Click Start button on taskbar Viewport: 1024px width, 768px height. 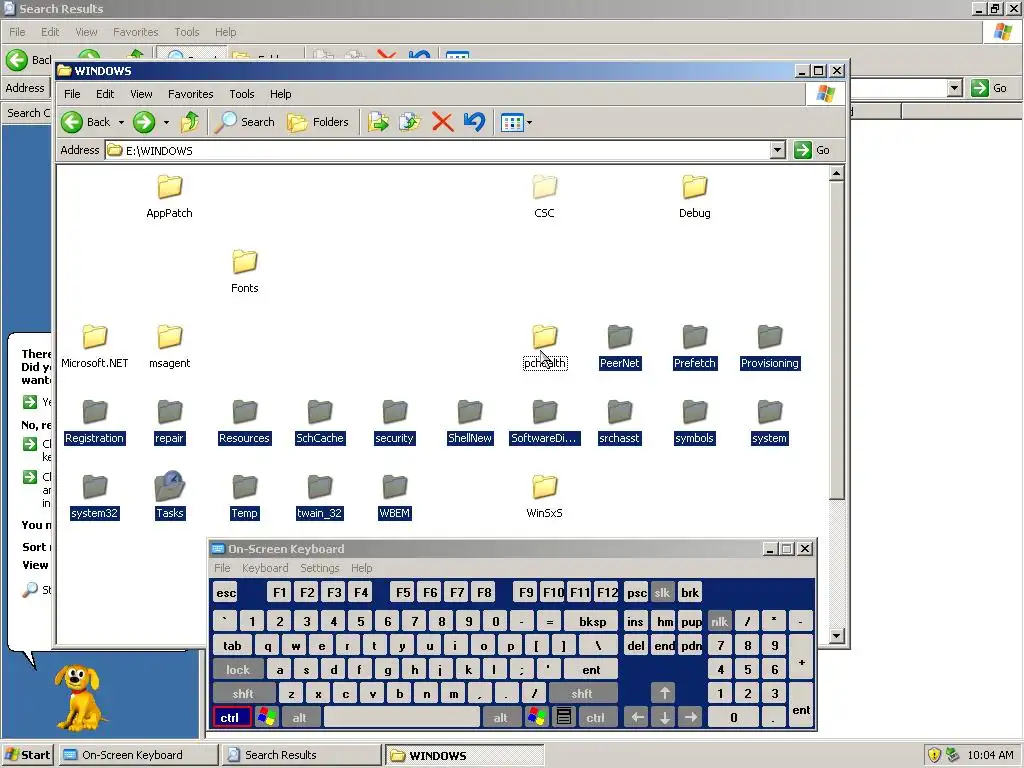click(x=27, y=755)
